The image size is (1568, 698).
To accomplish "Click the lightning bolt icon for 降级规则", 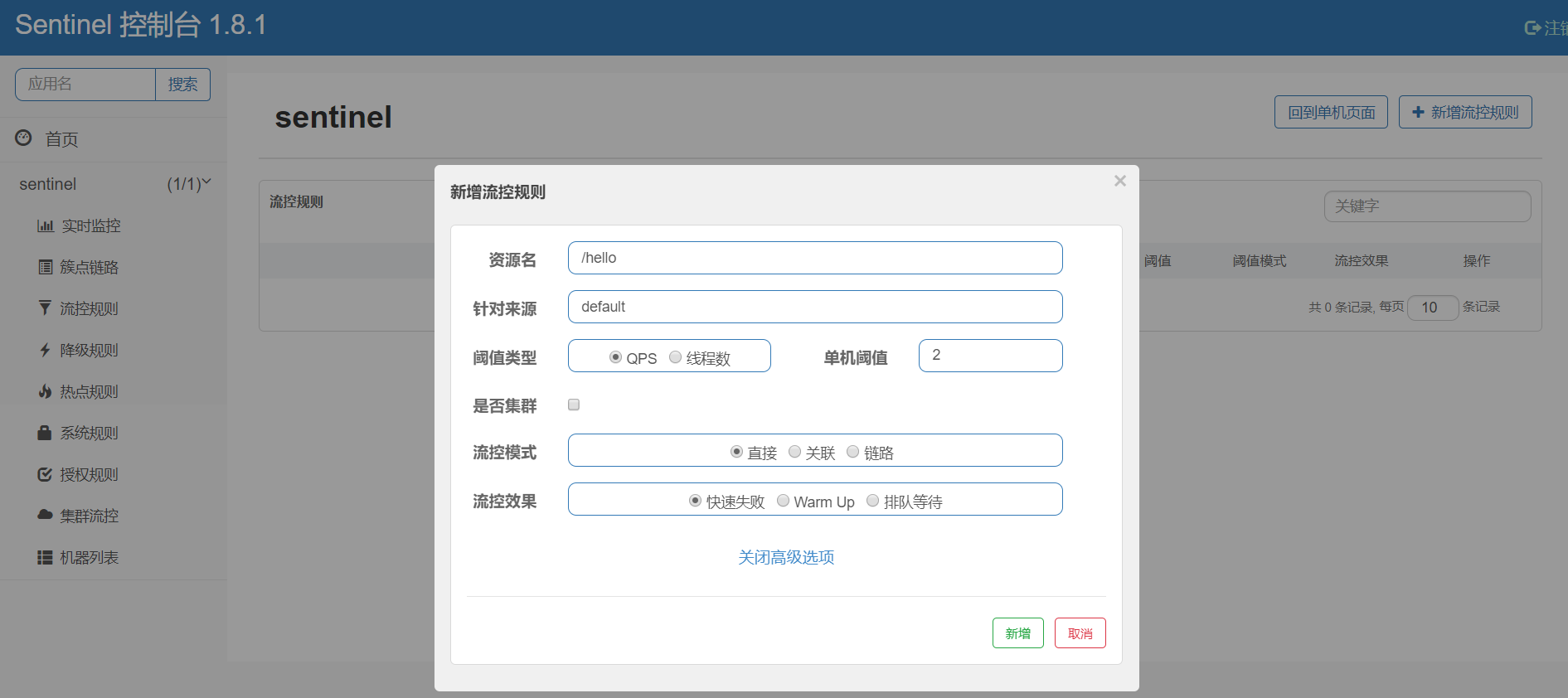I will [x=45, y=350].
